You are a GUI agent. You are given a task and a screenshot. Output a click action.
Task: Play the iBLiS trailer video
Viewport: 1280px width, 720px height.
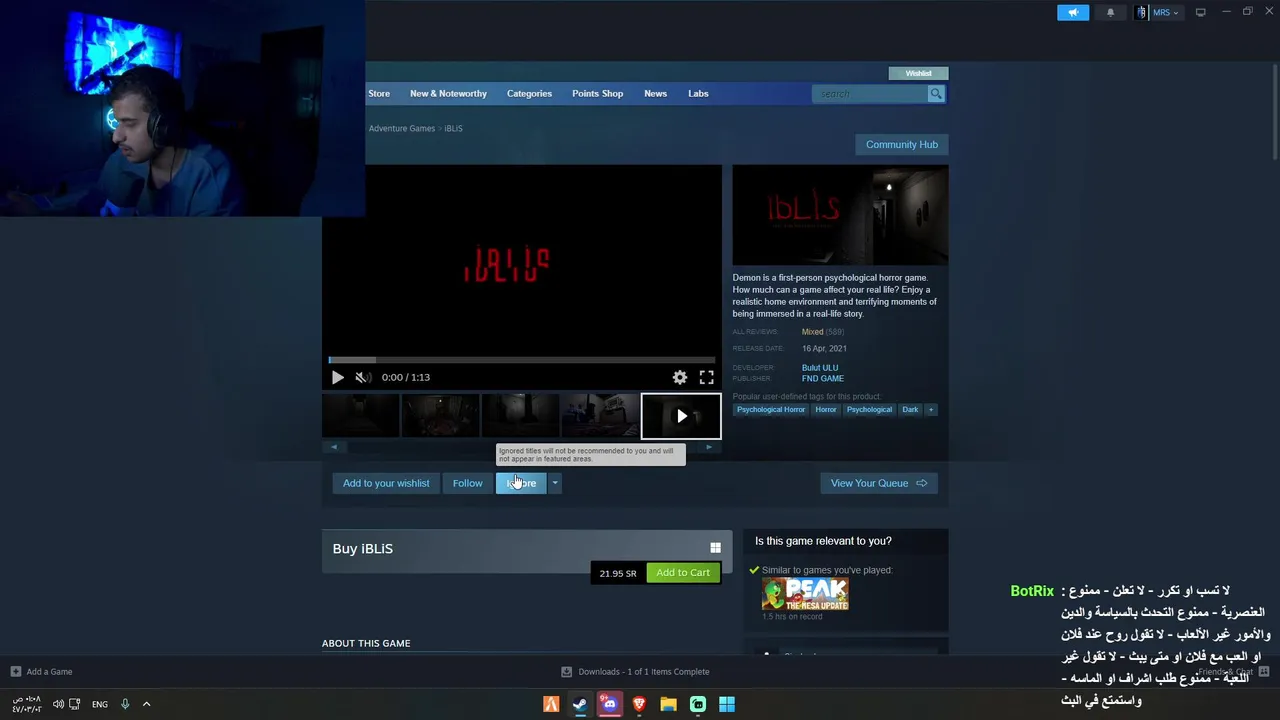click(x=338, y=377)
